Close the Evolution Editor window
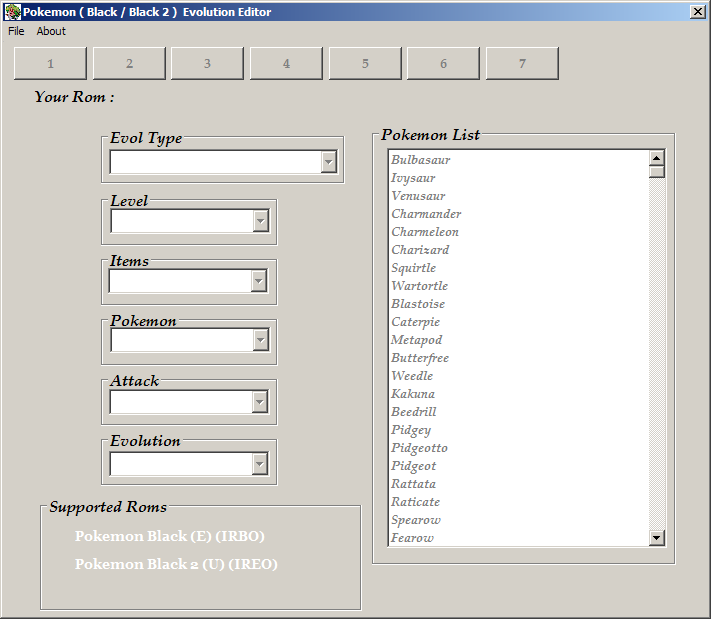Screen dimensions: 711x619 [697, 11]
